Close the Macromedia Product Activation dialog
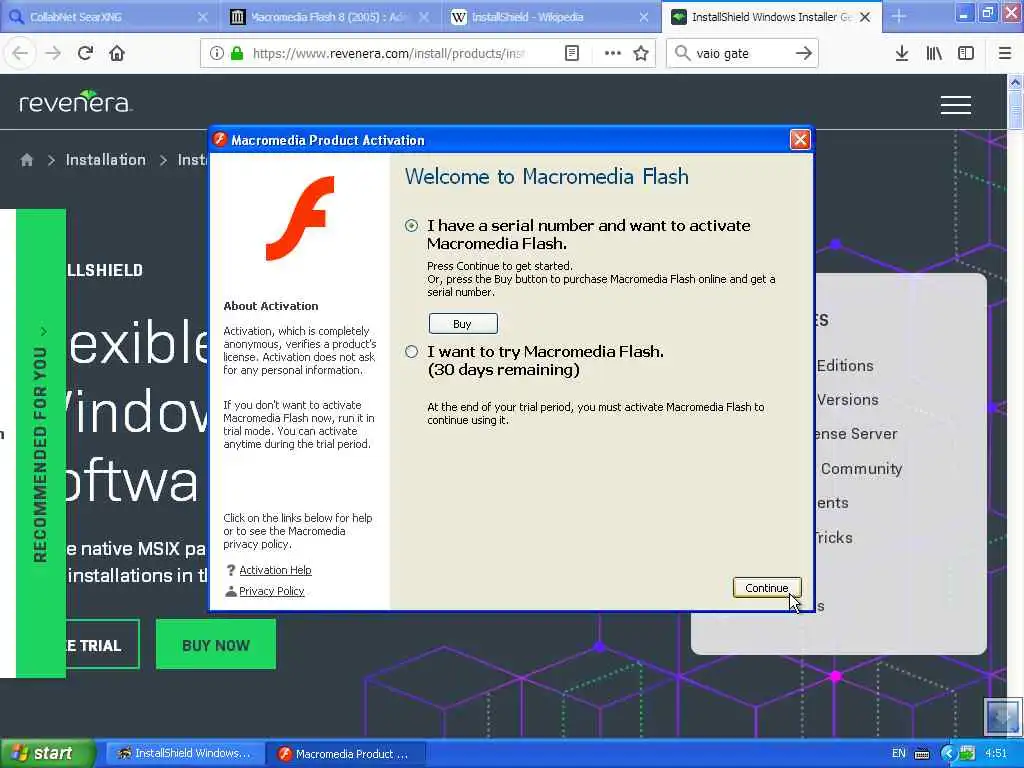Viewport: 1024px width, 768px height. click(x=800, y=140)
